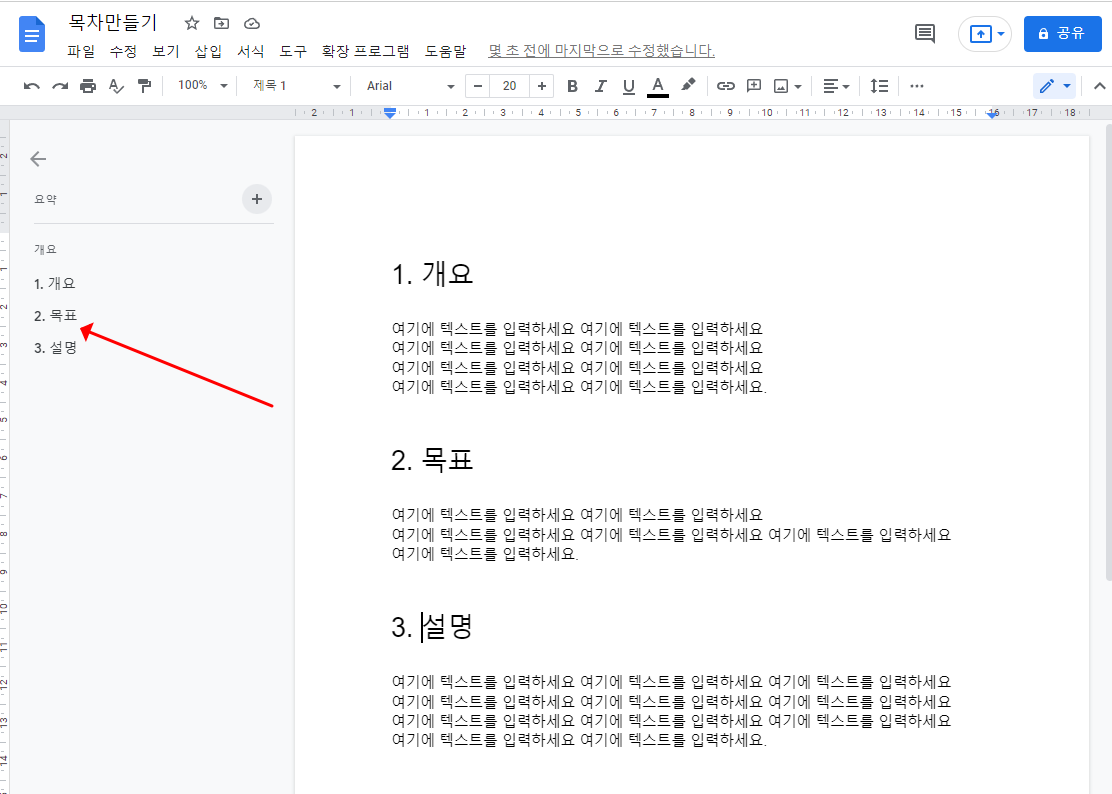The width and height of the screenshot is (1112, 794).
Task: Open the 도구 menu
Action: pyautogui.click(x=292, y=51)
